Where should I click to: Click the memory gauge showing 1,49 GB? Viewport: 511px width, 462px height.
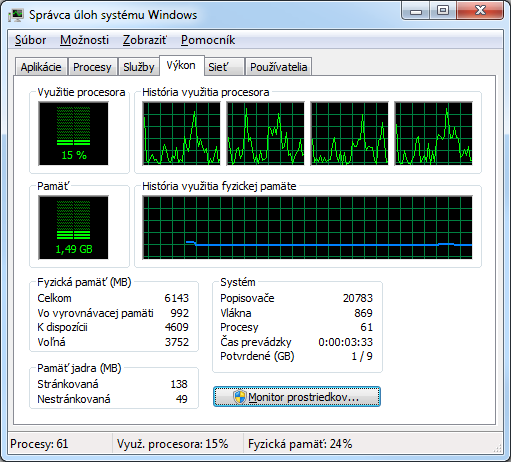pos(73,228)
